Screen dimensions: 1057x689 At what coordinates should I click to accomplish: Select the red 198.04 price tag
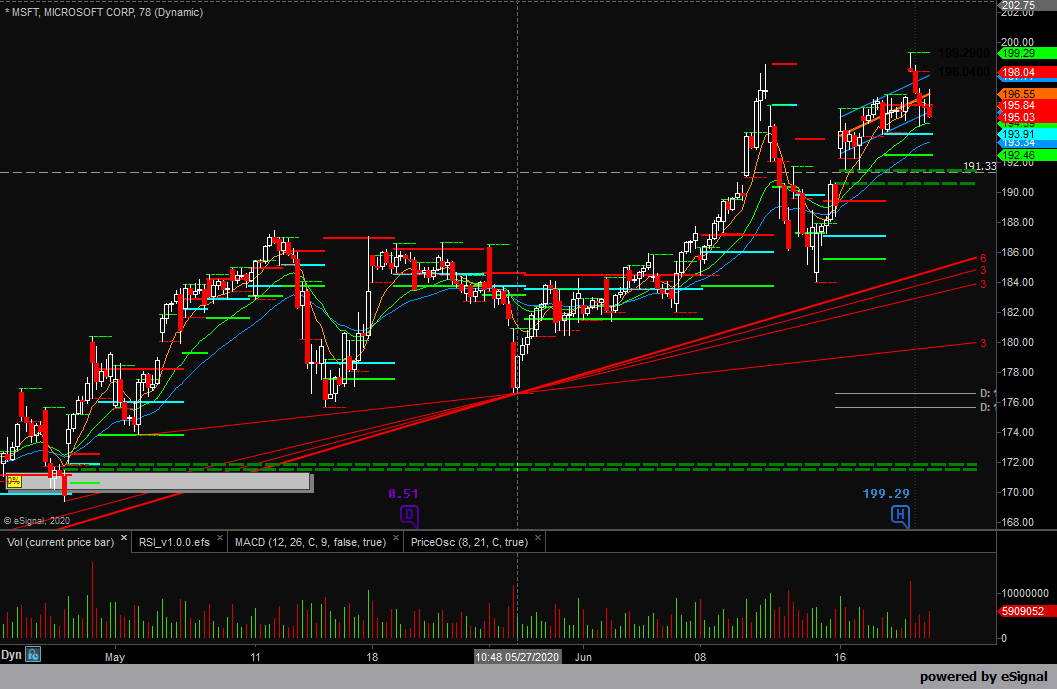(x=1026, y=72)
